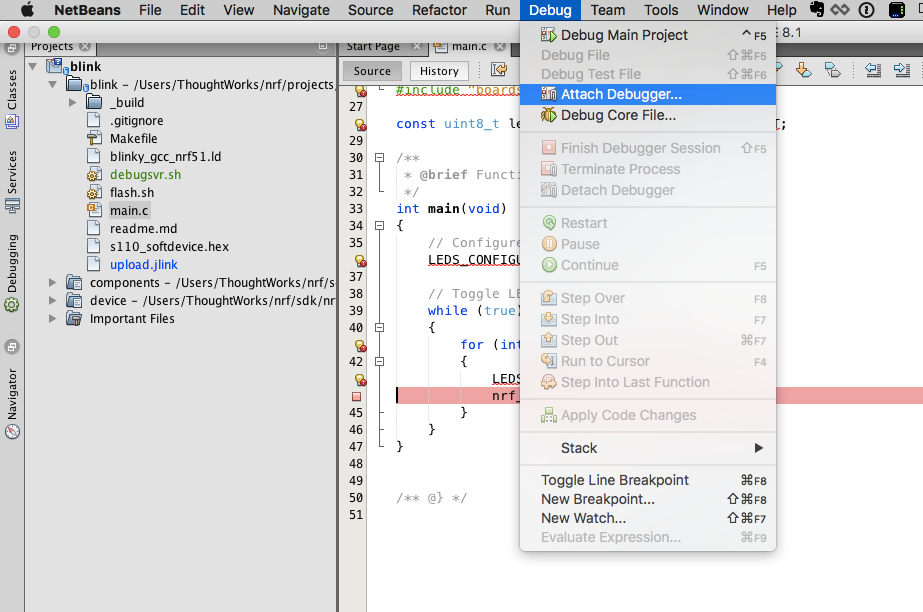Click the error hint bulb on the for line
This screenshot has width=923, height=612.
[x=360, y=345]
